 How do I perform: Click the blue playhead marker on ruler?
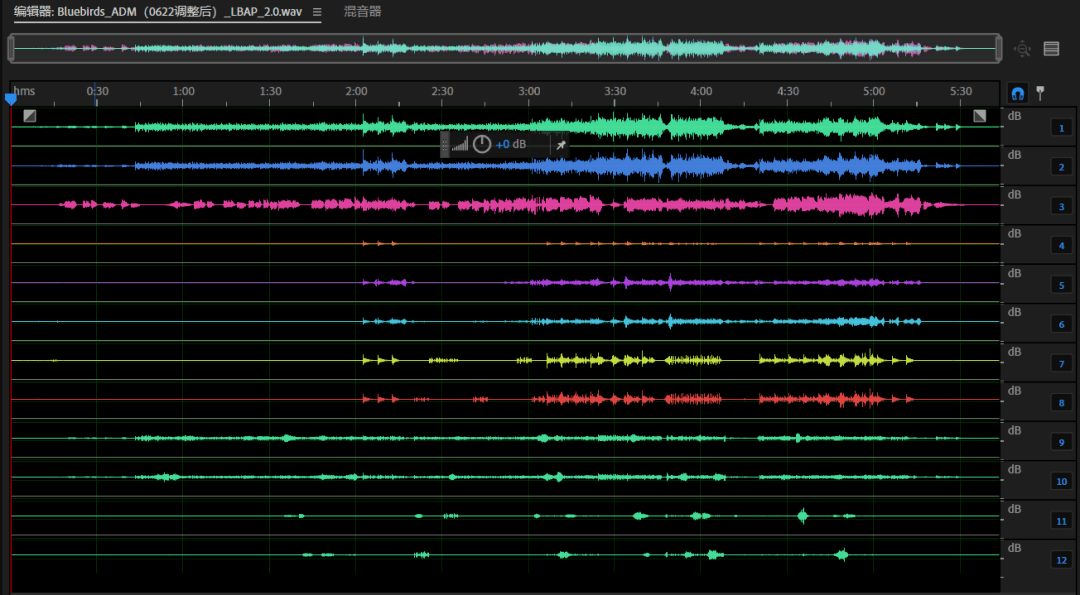(x=11, y=99)
